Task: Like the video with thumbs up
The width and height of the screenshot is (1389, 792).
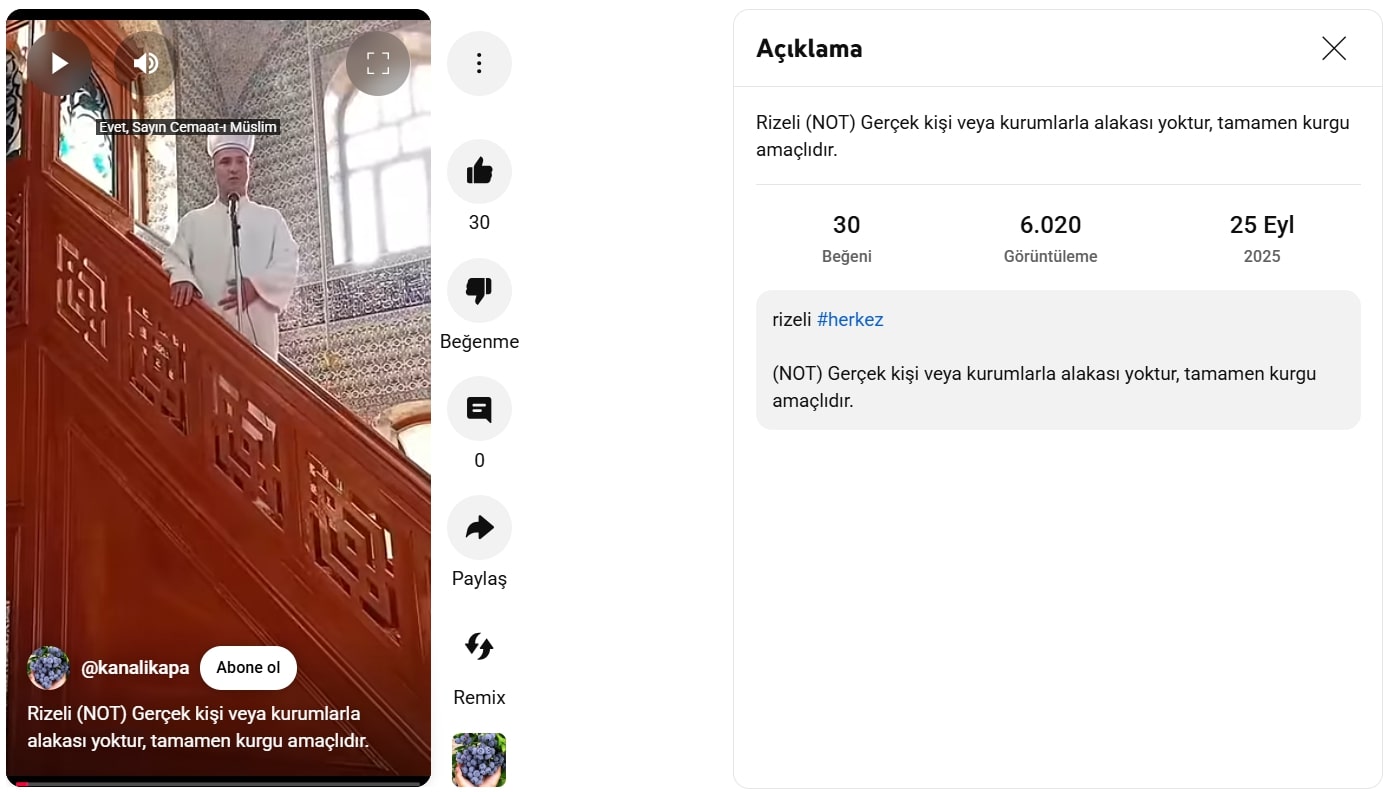Action: pyautogui.click(x=479, y=172)
